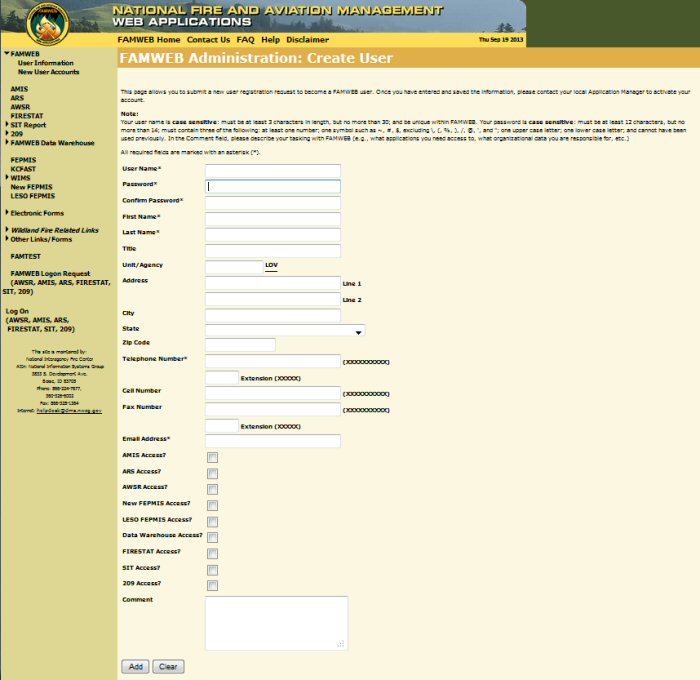Click the Add button
Image resolution: width=700 pixels, height=680 pixels.
[135, 667]
